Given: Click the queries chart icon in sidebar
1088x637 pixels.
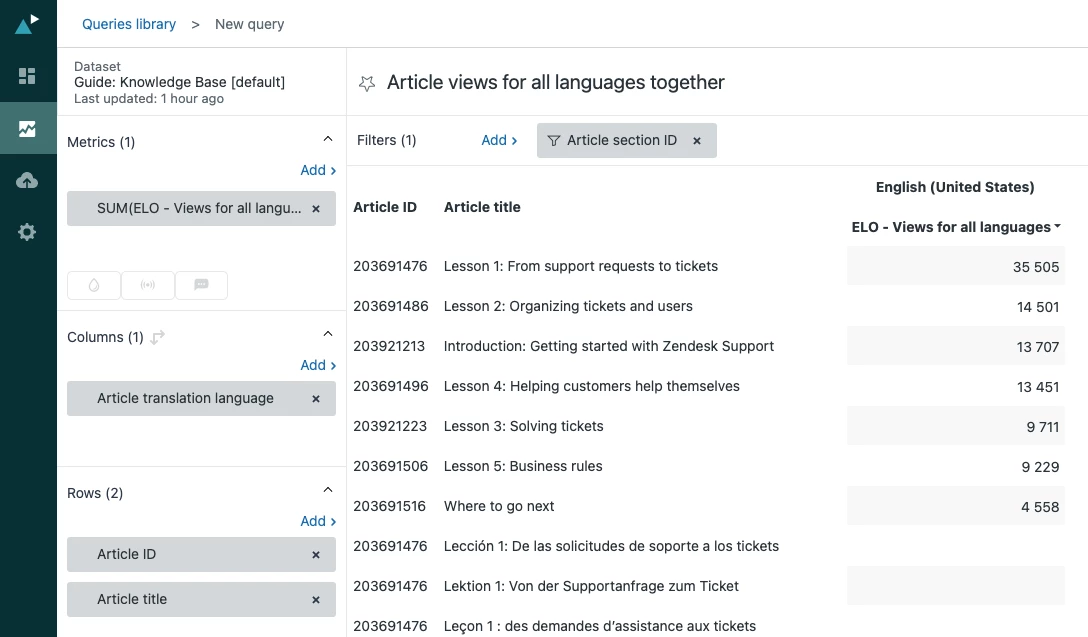Looking at the screenshot, I should pyautogui.click(x=27, y=128).
